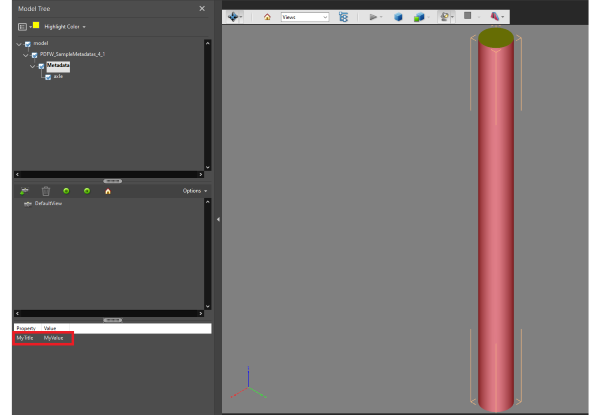The image size is (600, 415).
Task: Click the orange home icon in the views panel
Action: pyautogui.click(x=108, y=190)
